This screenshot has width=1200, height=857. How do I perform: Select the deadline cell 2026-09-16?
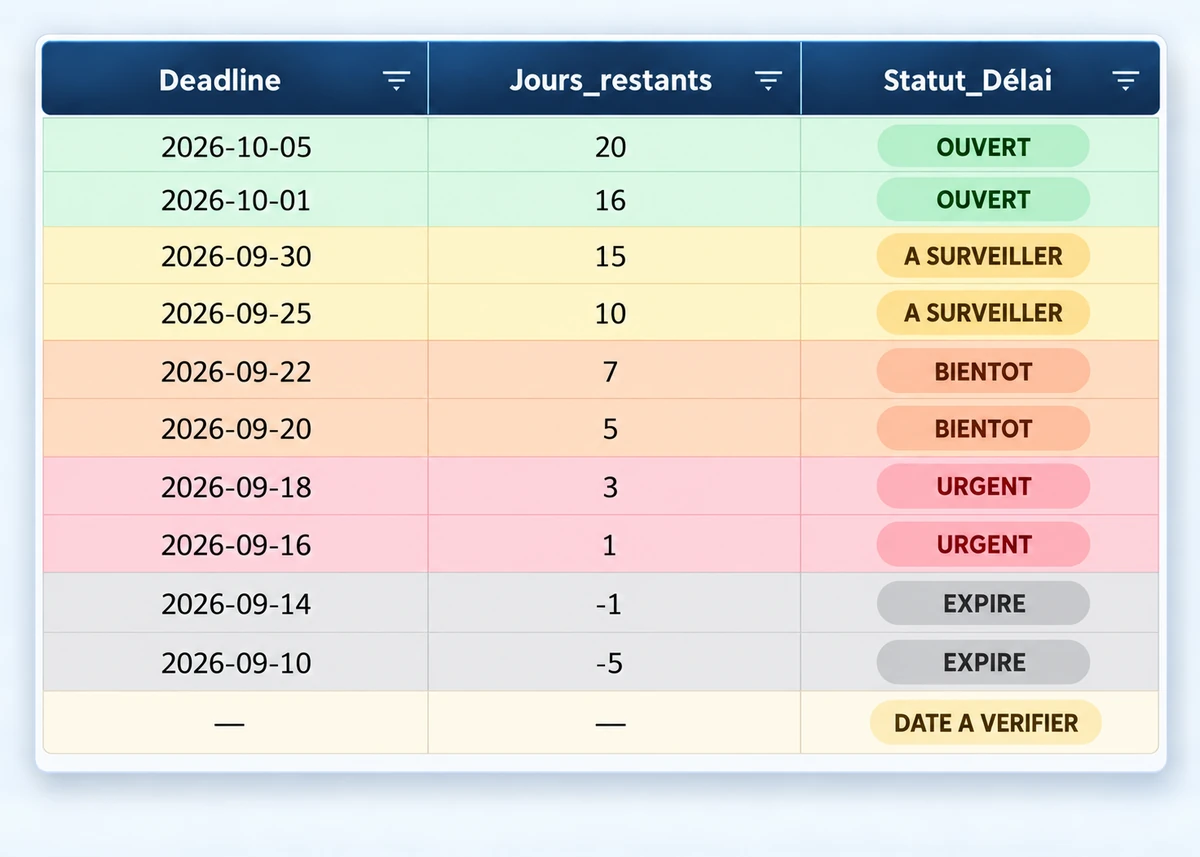click(236, 545)
